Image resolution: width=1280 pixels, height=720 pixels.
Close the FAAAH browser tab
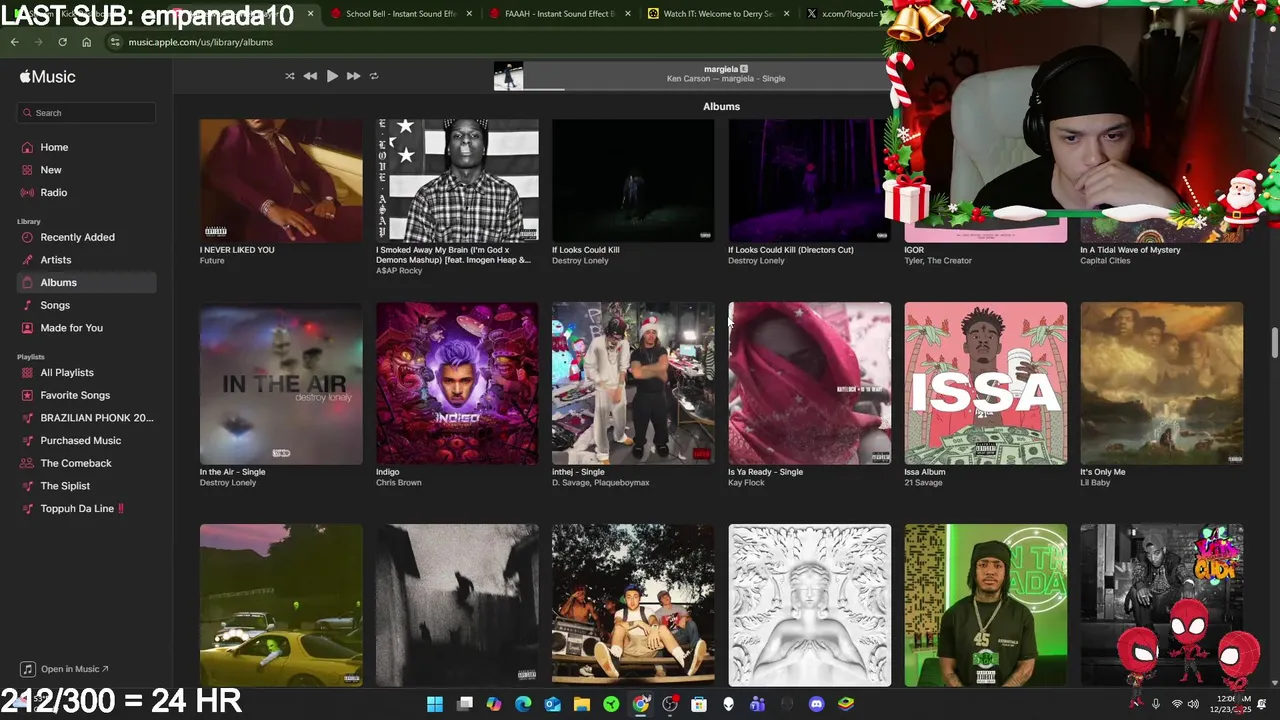[x=627, y=14]
